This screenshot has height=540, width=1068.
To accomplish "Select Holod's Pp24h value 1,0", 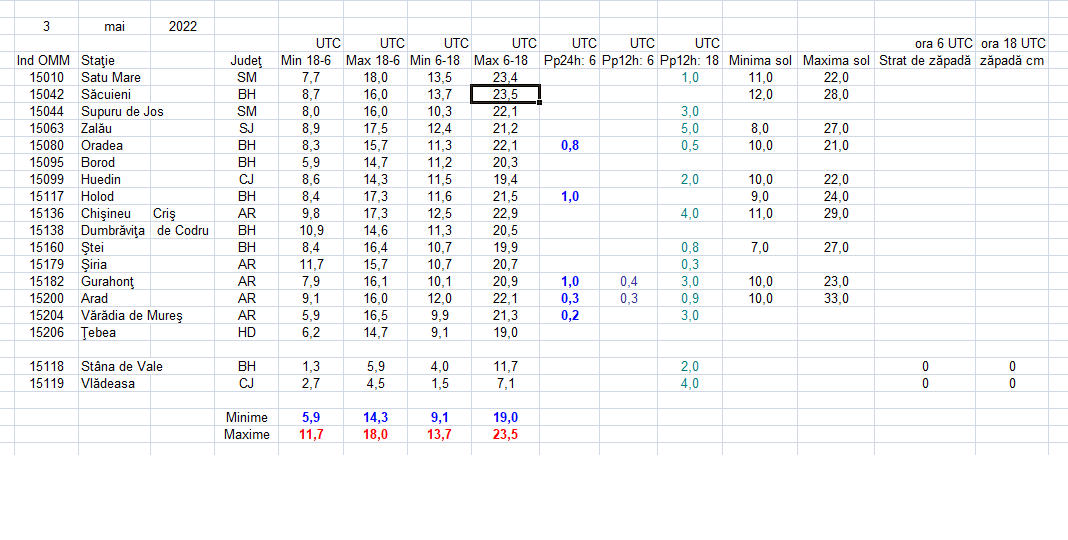I will click(569, 197).
